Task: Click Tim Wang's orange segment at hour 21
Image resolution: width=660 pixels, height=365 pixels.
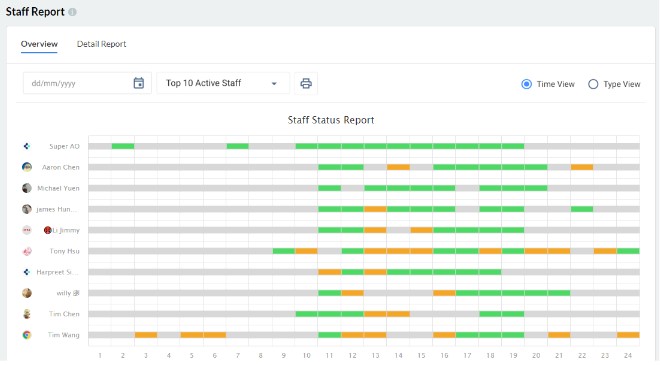Action: point(559,335)
